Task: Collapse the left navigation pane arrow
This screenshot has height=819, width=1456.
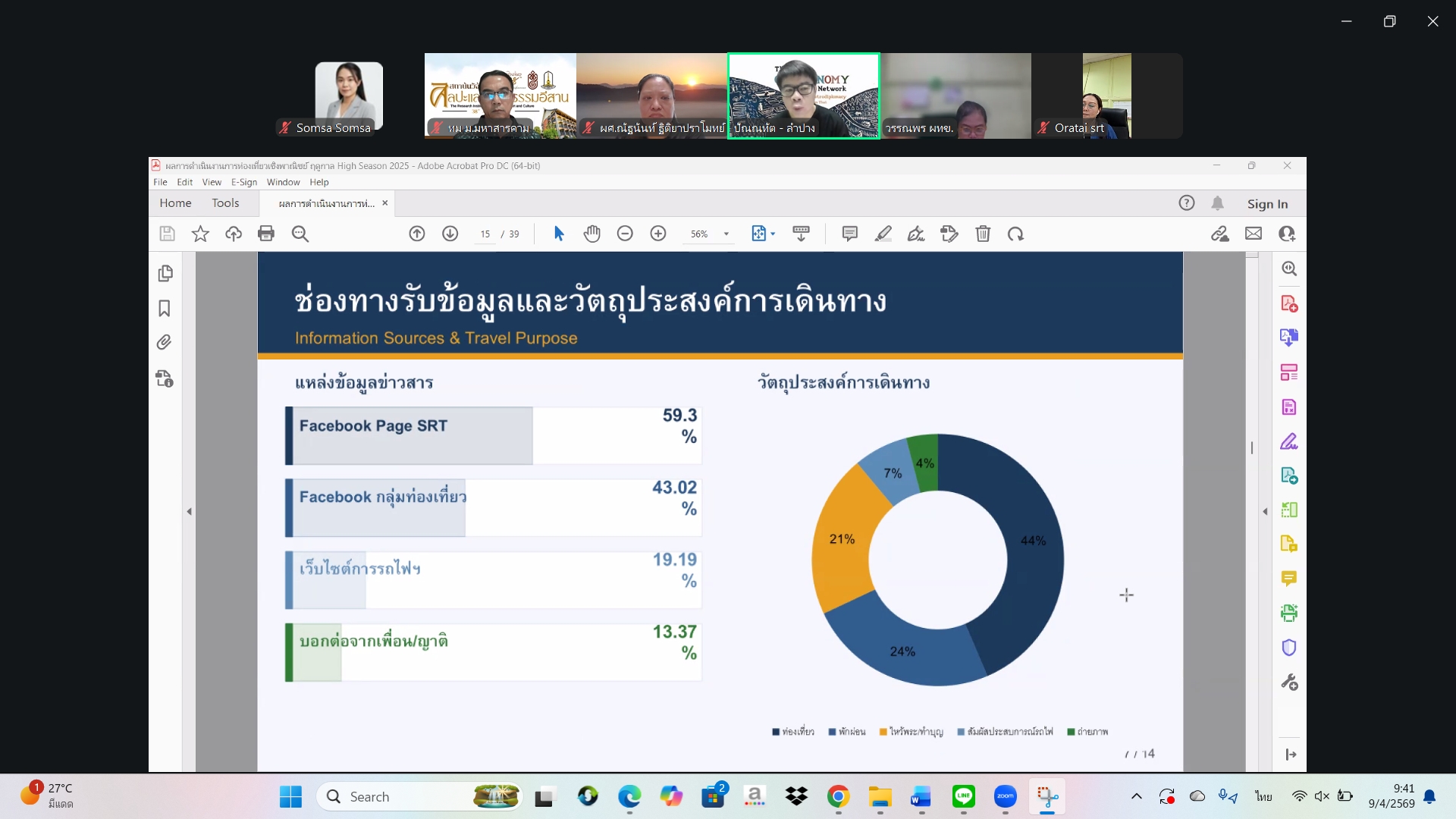Action: pos(189,512)
